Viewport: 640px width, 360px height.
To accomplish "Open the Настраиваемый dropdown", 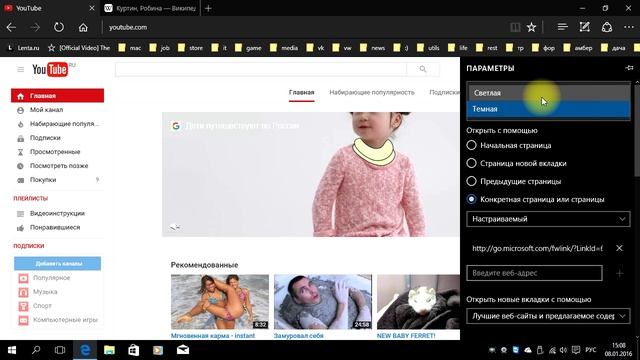I will (548, 219).
